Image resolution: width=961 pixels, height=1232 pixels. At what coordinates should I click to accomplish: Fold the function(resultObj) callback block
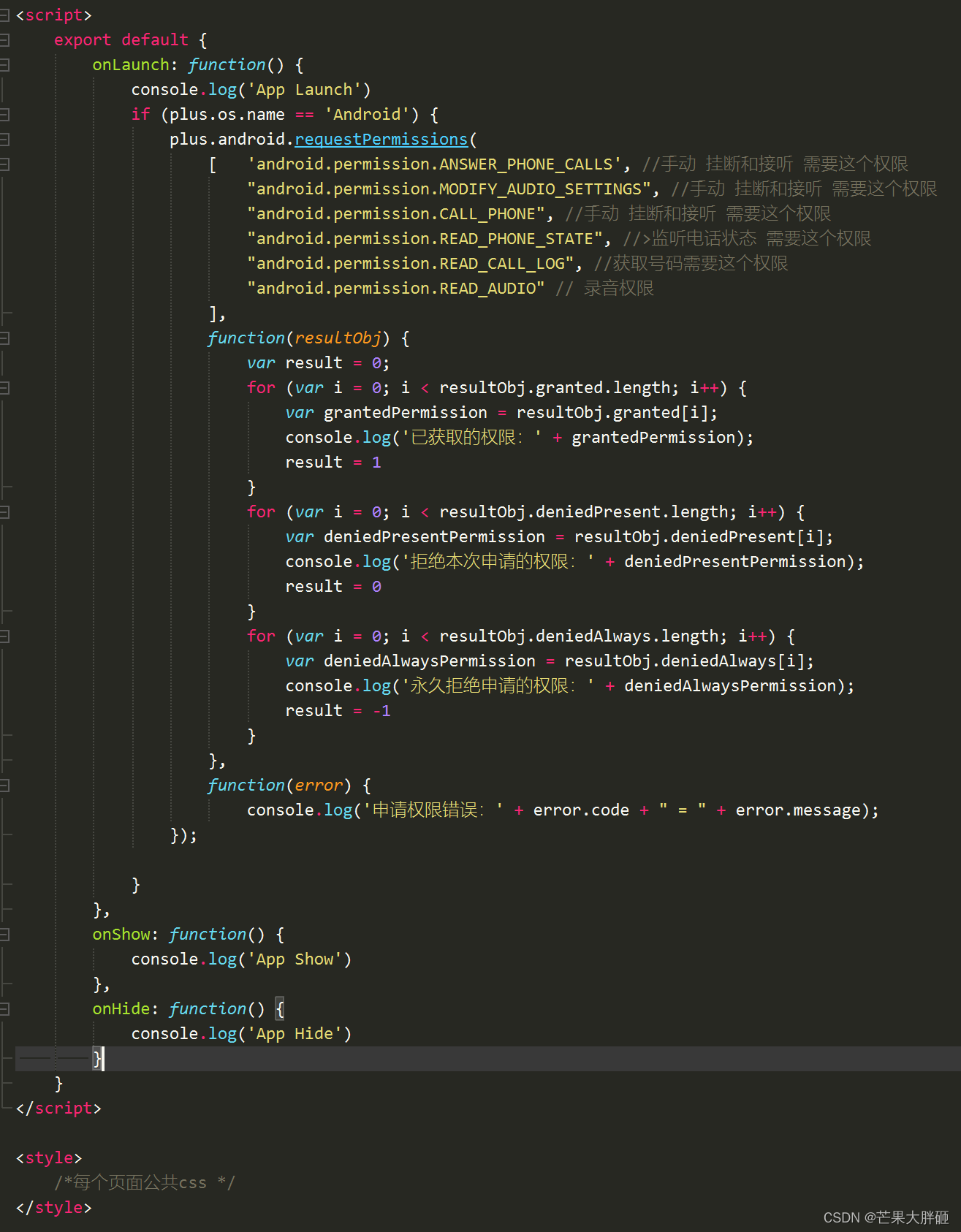click(4, 338)
